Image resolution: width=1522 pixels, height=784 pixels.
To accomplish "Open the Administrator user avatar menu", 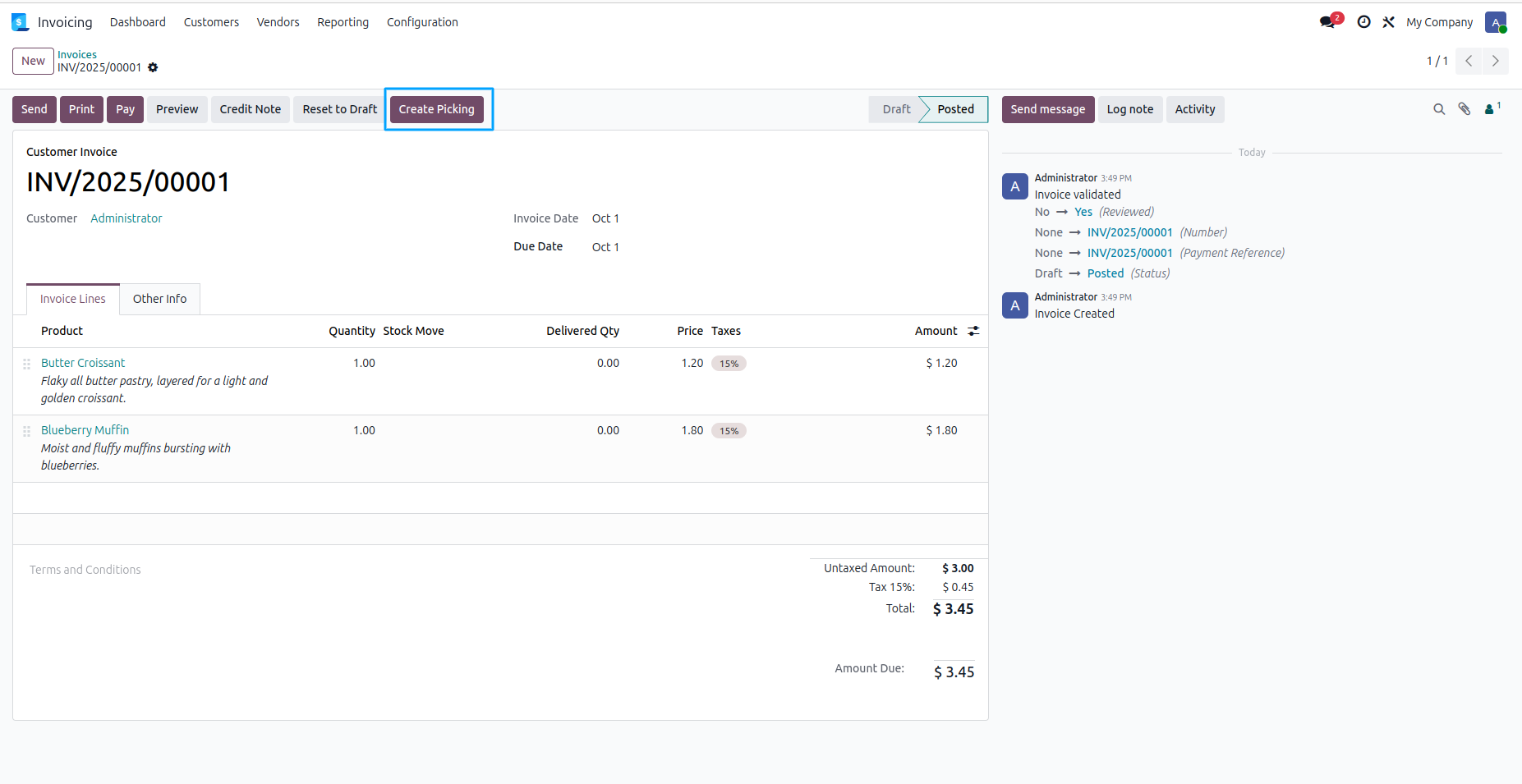I will coord(1496,22).
